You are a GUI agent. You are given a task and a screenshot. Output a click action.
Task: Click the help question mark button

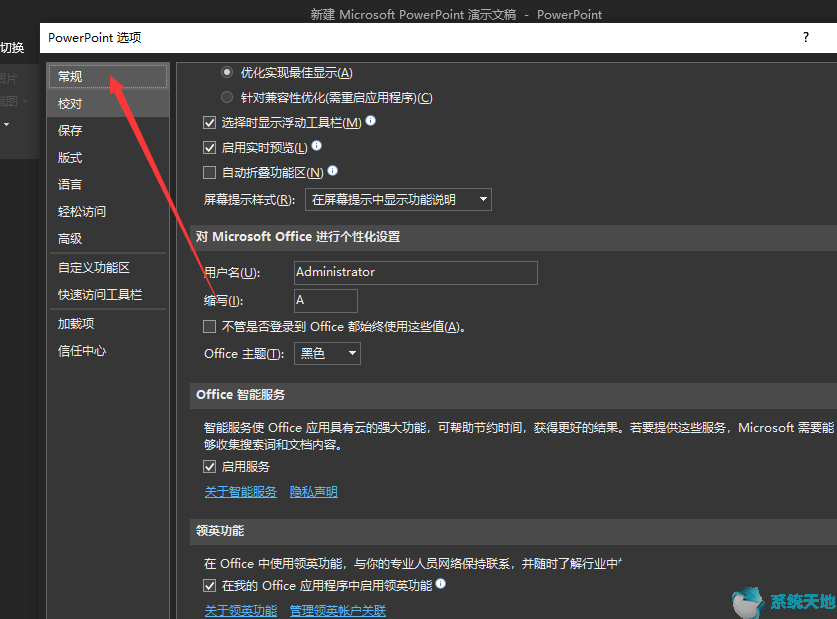click(806, 37)
